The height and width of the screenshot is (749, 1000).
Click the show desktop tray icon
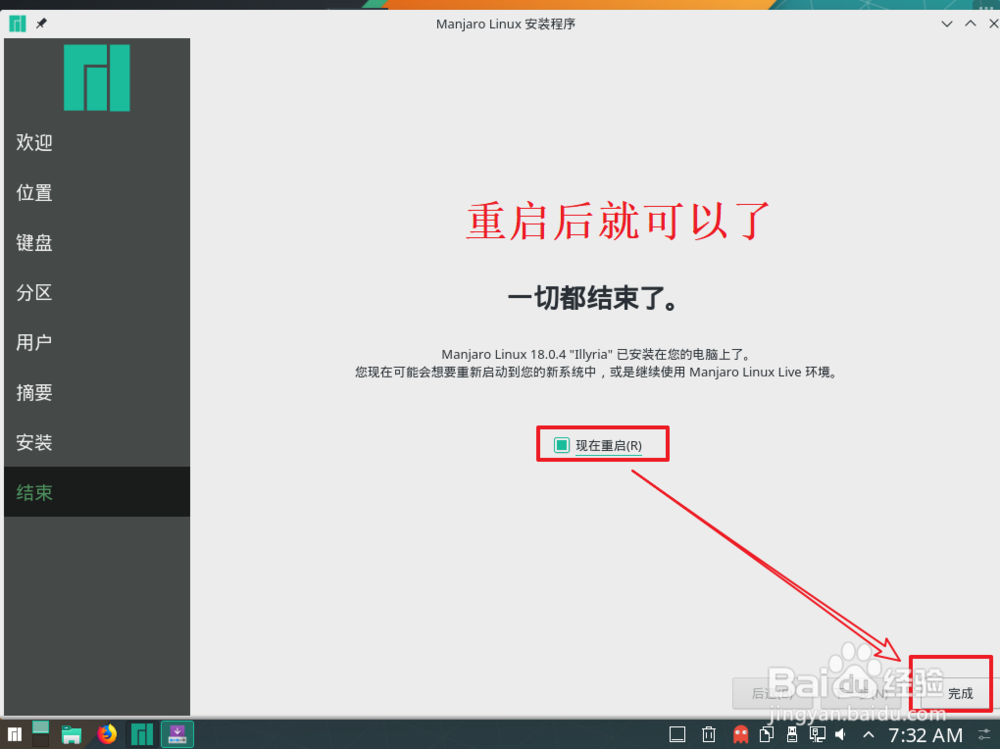(677, 735)
